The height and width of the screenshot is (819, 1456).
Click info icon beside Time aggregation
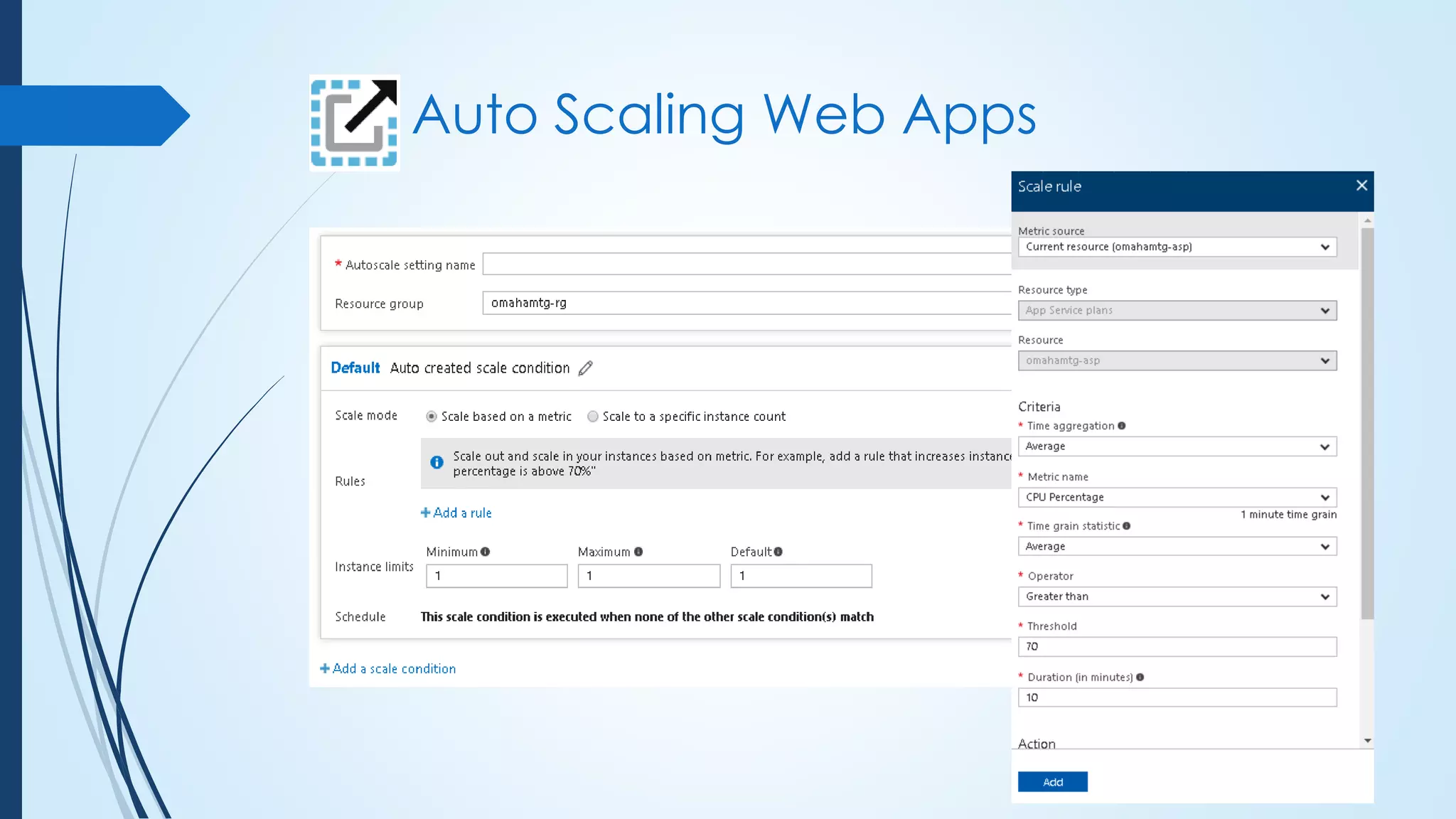(1121, 426)
